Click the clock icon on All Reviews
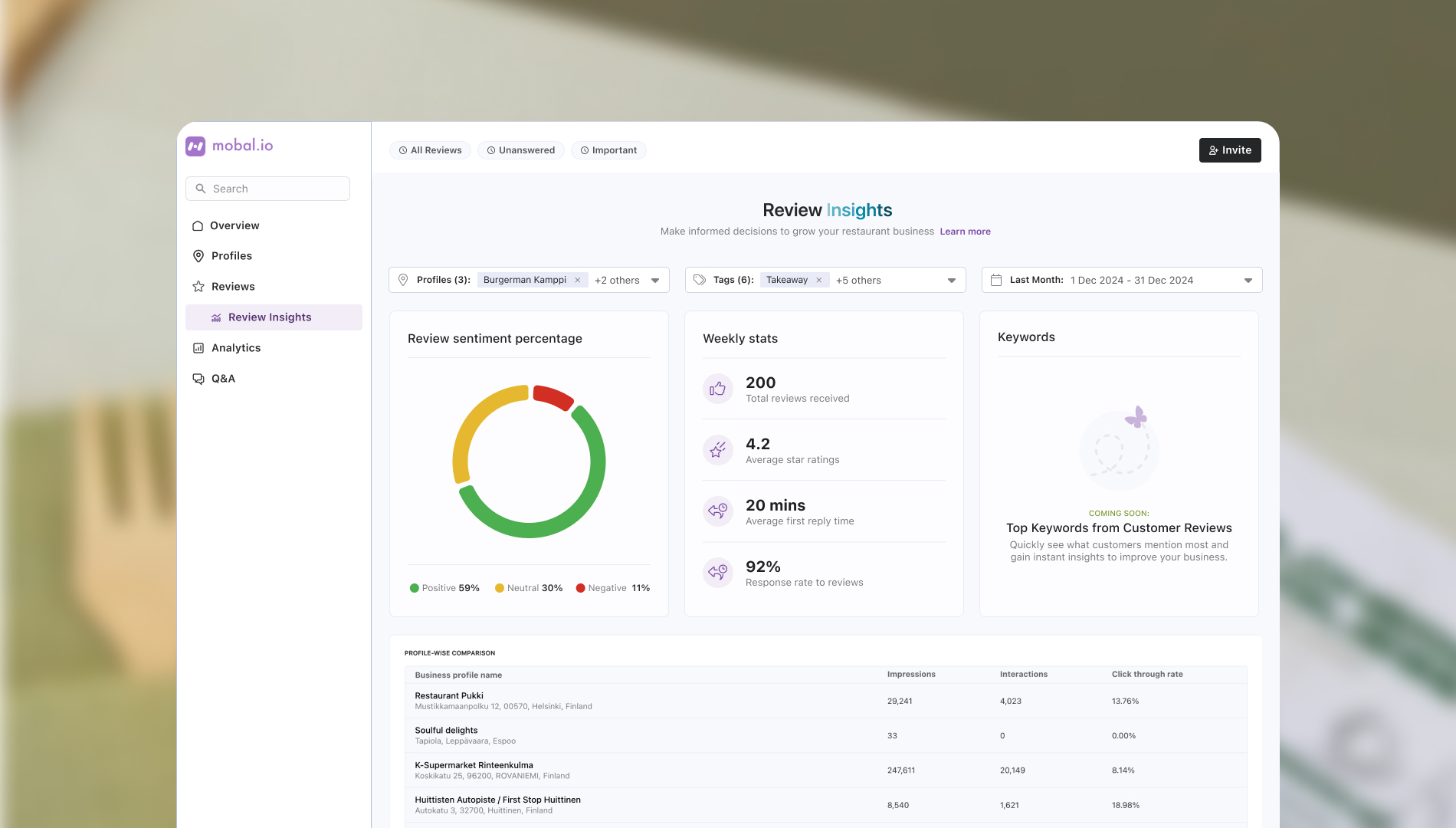The width and height of the screenshot is (1456, 828). 403,150
